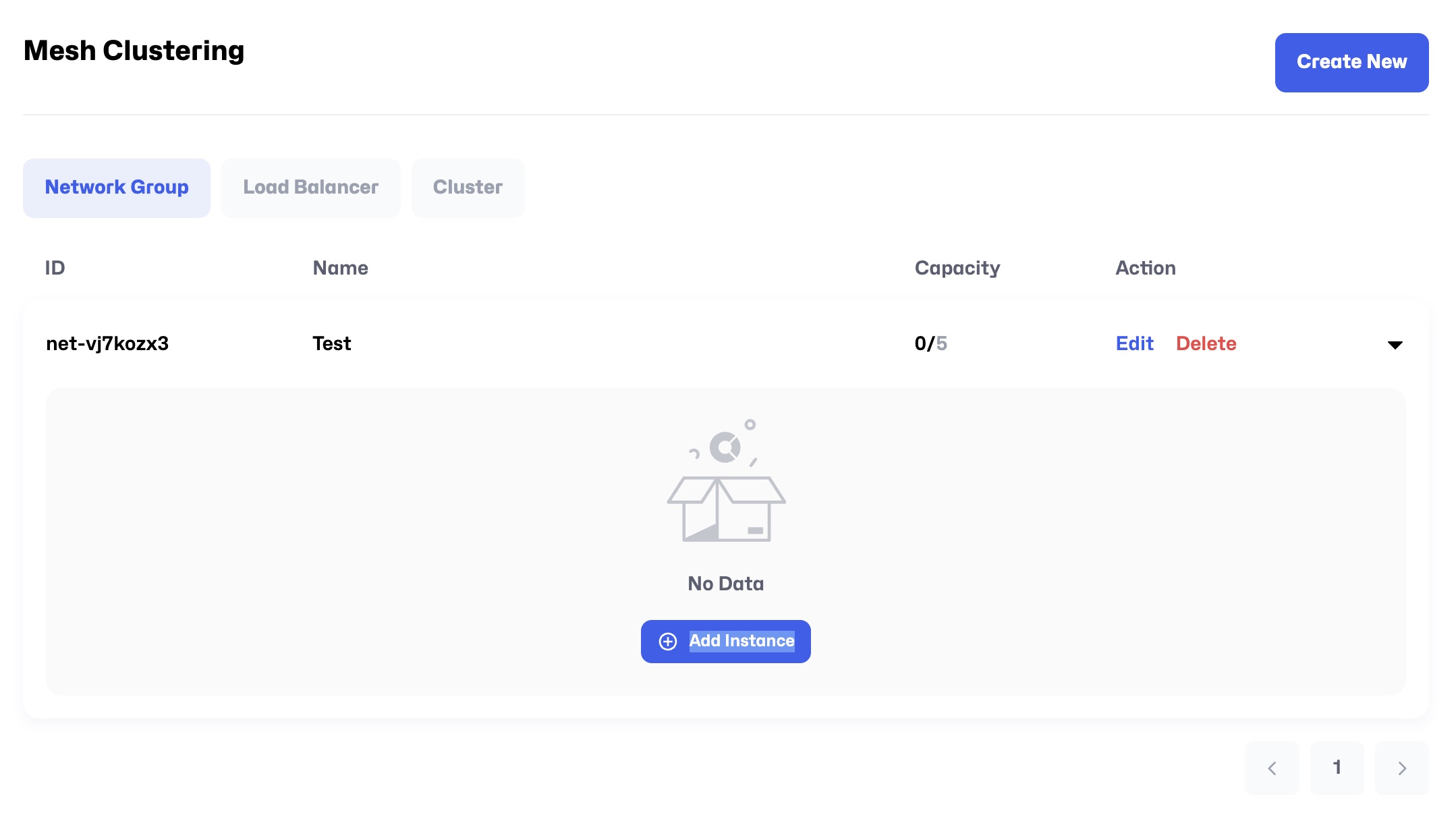
Task: Click the Test name cell
Action: coord(331,343)
